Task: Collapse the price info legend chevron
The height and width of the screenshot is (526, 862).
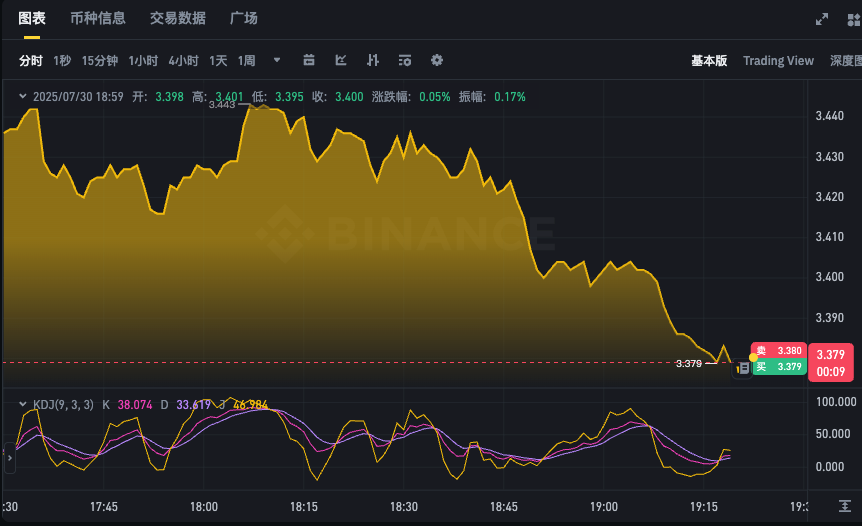Action: pos(23,97)
